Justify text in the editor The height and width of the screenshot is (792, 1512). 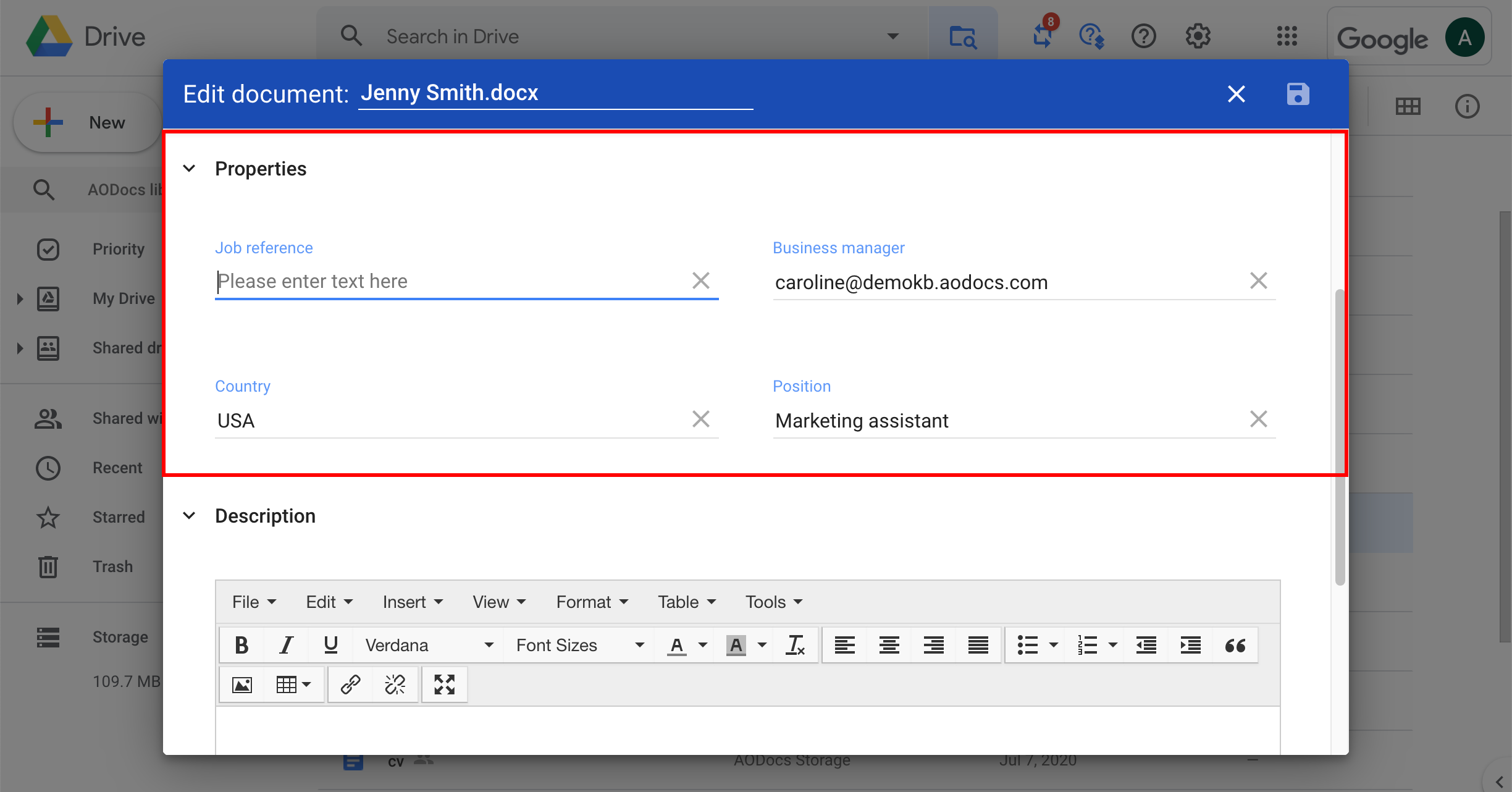[x=978, y=645]
